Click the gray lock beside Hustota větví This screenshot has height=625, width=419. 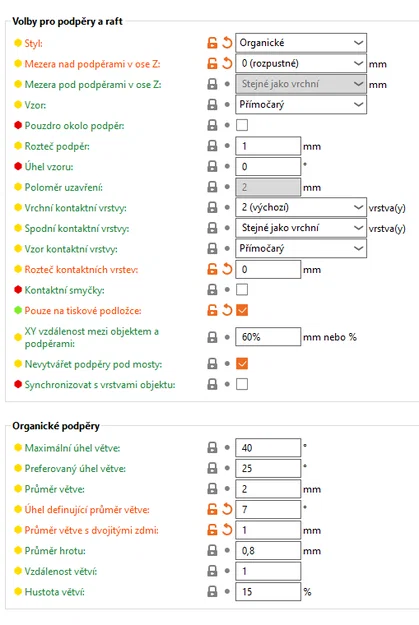point(212,592)
